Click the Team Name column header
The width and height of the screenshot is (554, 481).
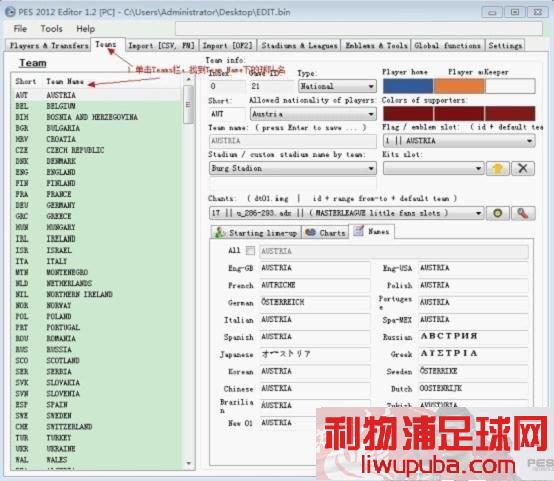[65, 81]
